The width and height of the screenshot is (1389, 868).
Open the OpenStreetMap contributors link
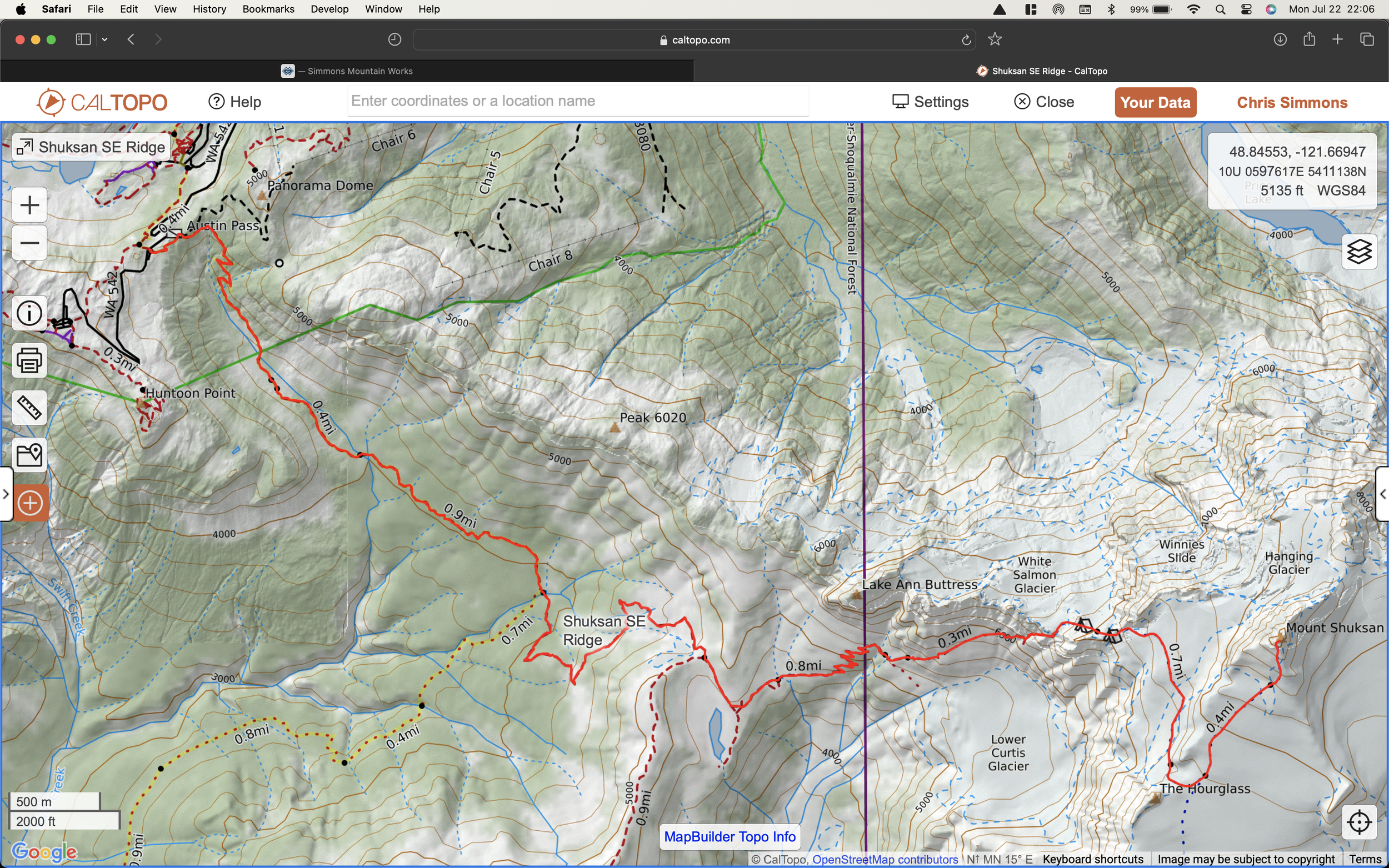(885, 859)
